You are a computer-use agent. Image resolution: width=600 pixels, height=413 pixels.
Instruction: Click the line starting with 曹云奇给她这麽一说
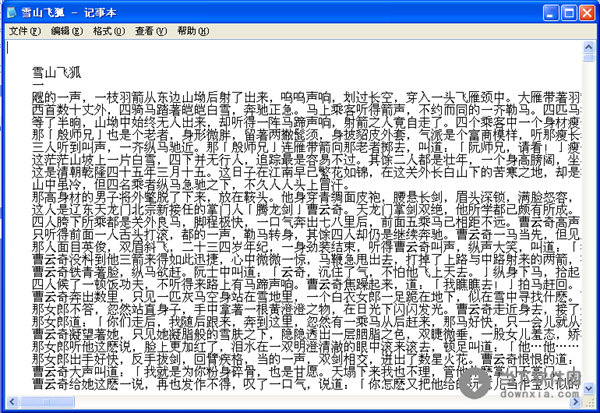pos(306,384)
